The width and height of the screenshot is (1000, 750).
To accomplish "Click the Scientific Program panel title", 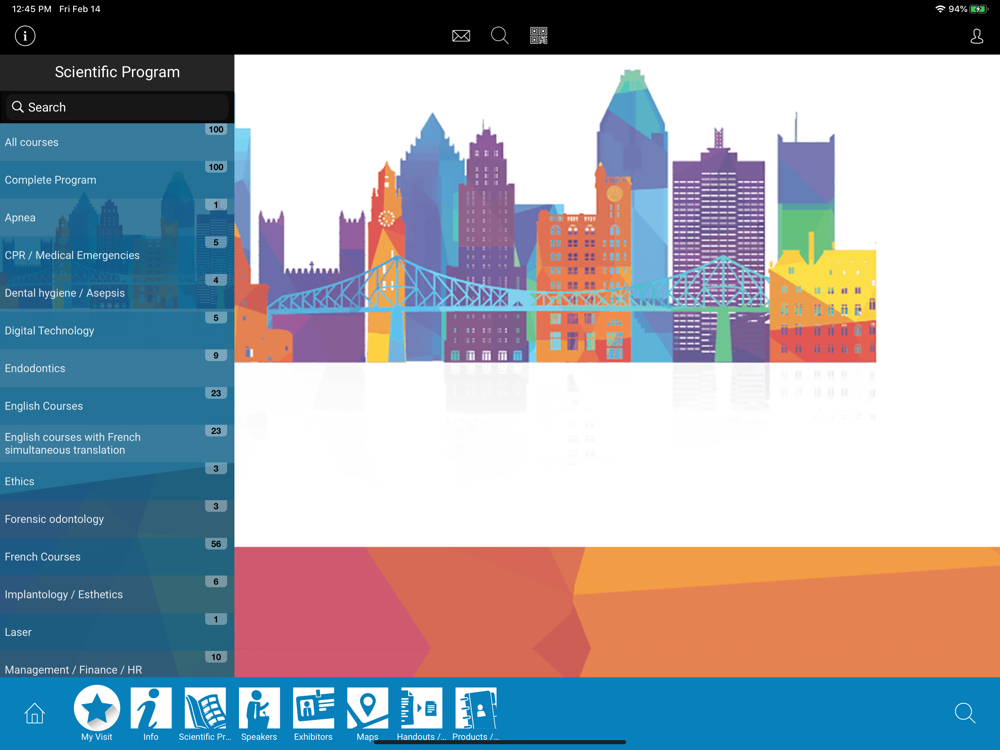I will [x=117, y=72].
